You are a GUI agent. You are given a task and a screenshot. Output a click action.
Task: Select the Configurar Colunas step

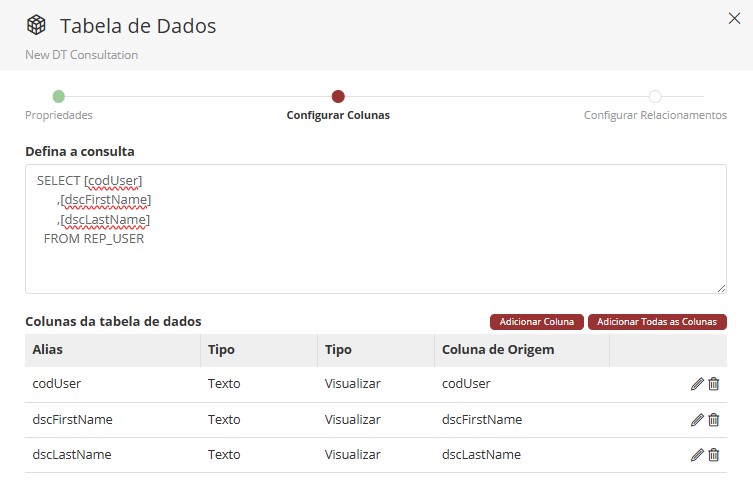coord(338,97)
